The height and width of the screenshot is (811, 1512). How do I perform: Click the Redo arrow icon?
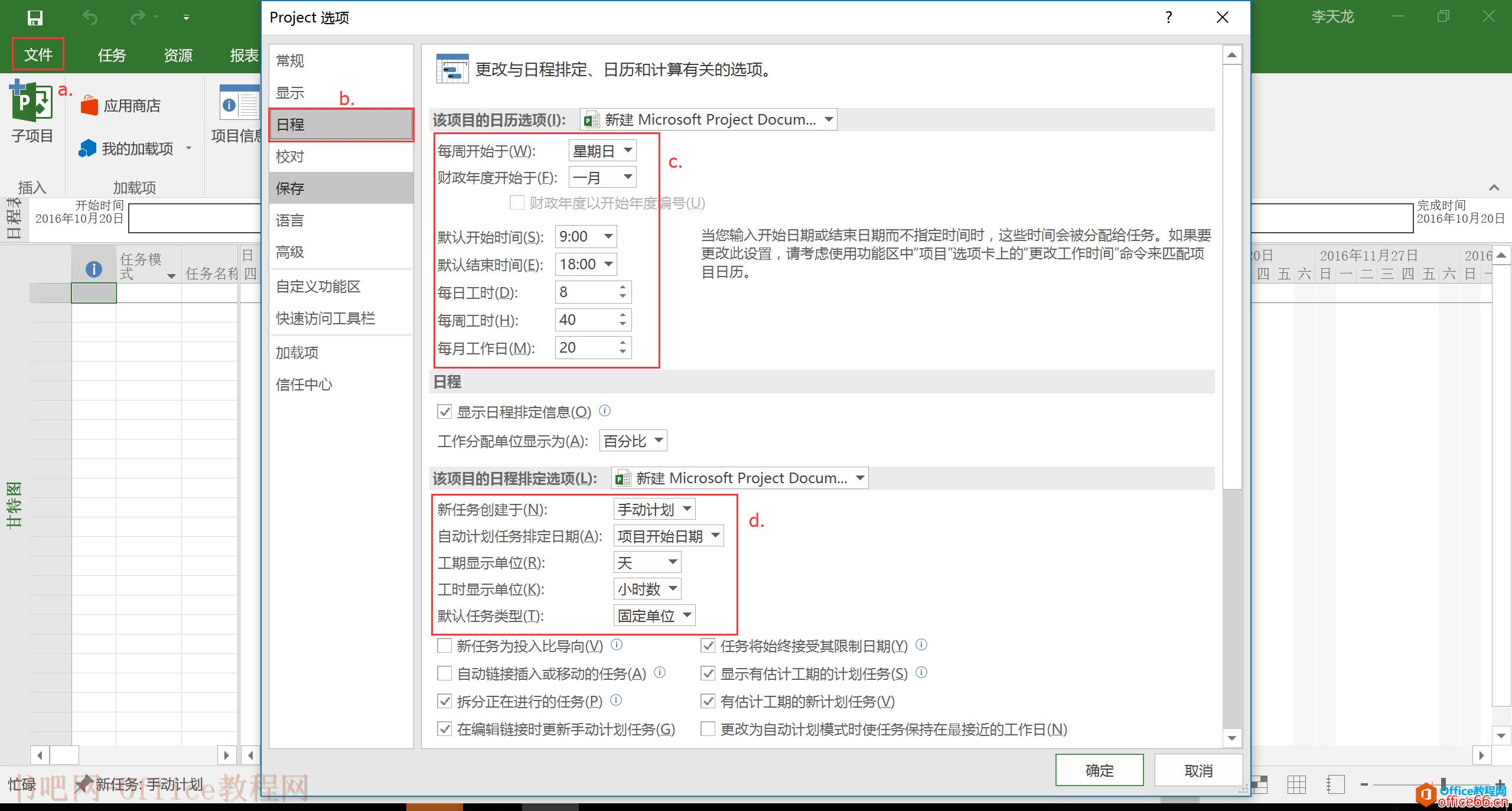coord(137,18)
